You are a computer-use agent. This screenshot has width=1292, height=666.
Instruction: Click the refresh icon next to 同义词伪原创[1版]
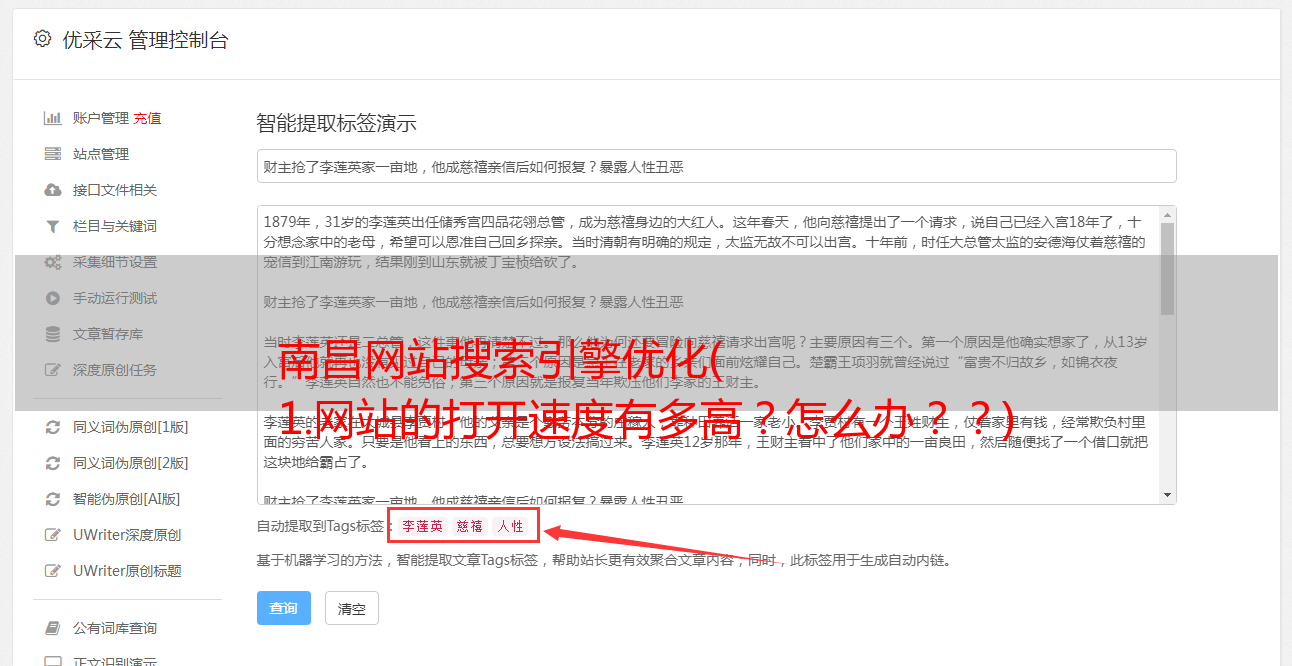click(x=53, y=427)
